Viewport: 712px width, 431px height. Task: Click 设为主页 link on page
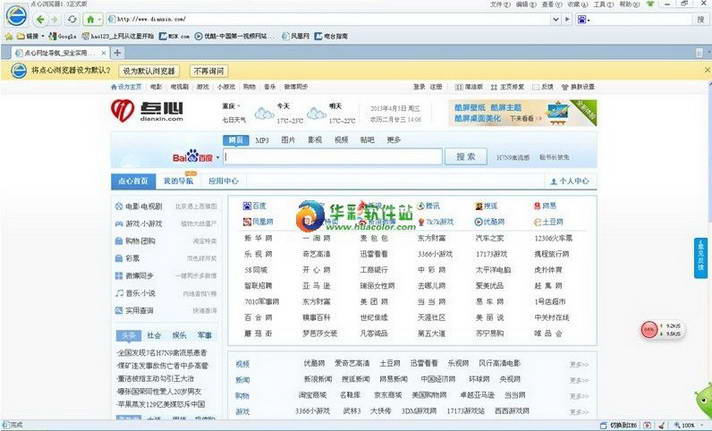coord(126,87)
